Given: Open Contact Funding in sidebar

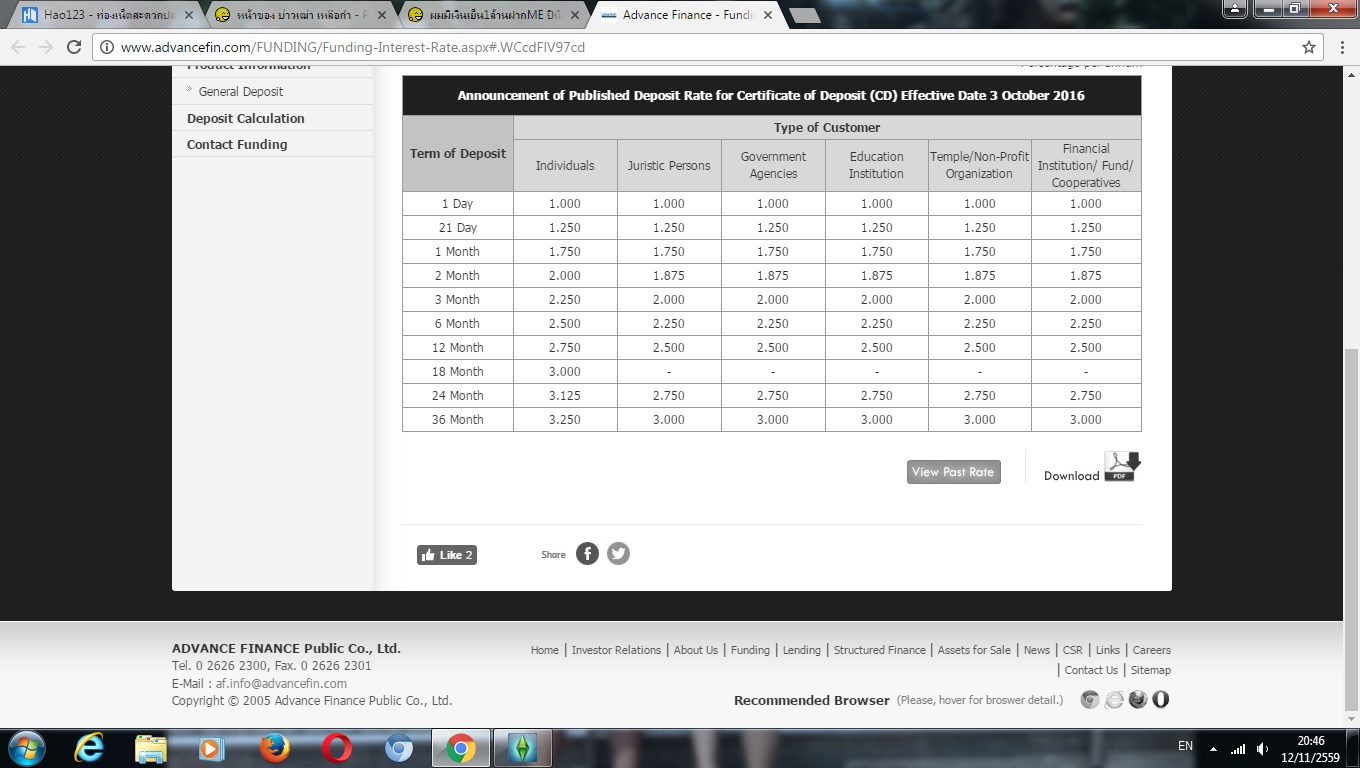Looking at the screenshot, I should [237, 144].
